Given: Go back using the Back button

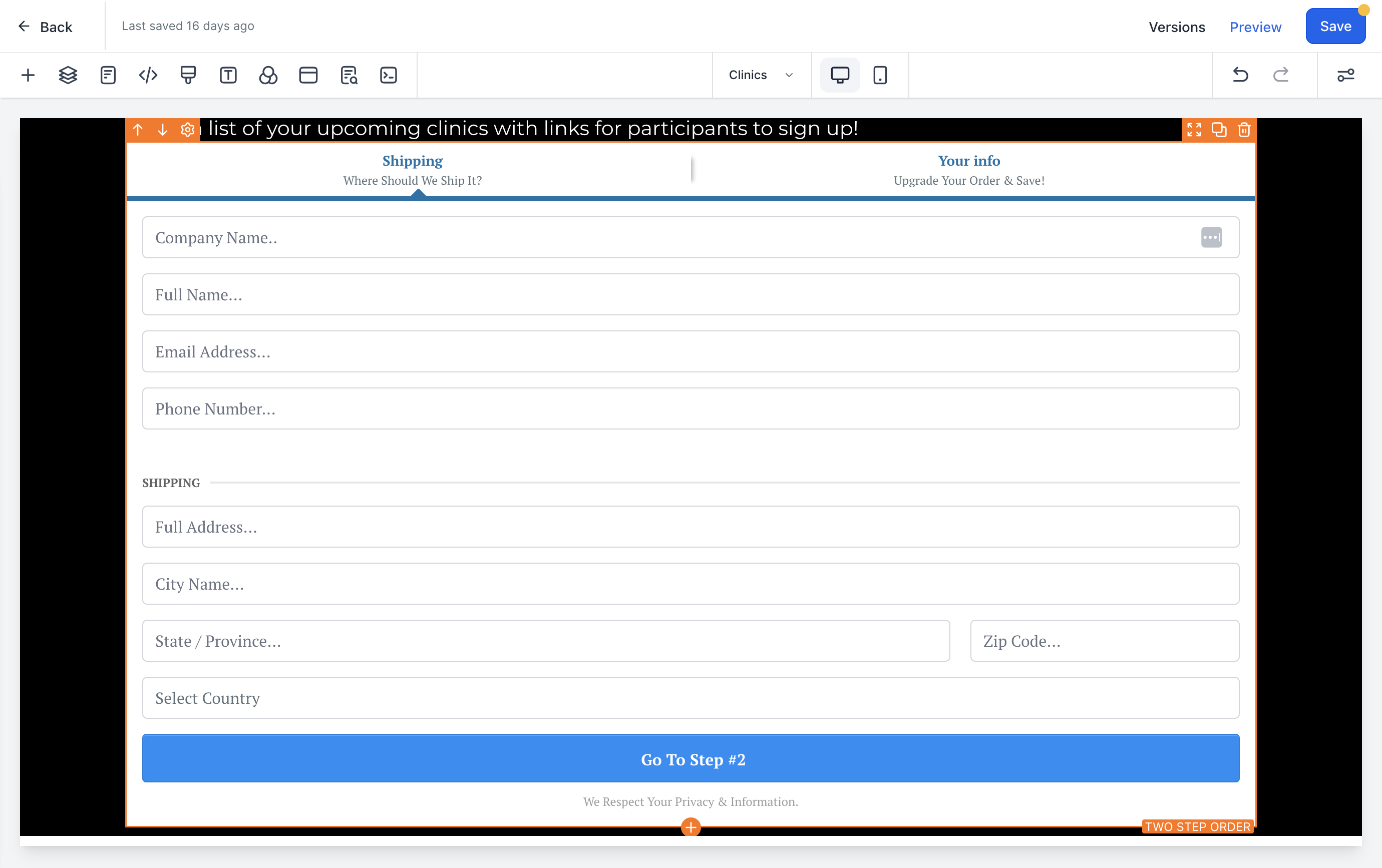Looking at the screenshot, I should tap(45, 27).
